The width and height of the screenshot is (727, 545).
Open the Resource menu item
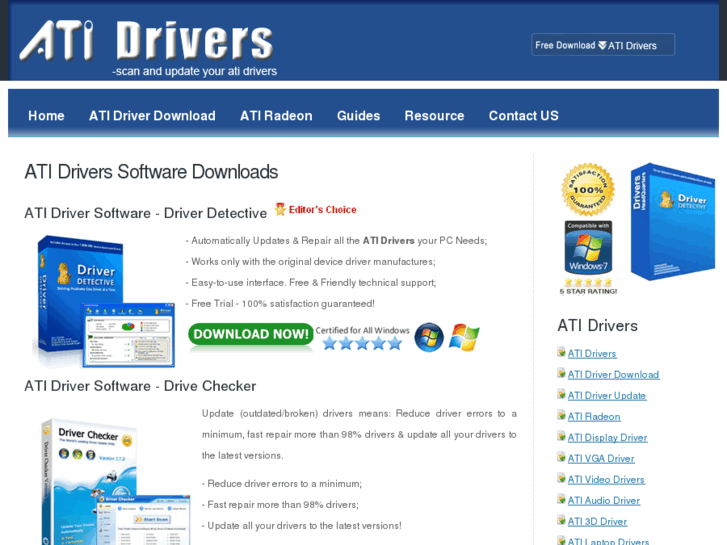(x=434, y=115)
